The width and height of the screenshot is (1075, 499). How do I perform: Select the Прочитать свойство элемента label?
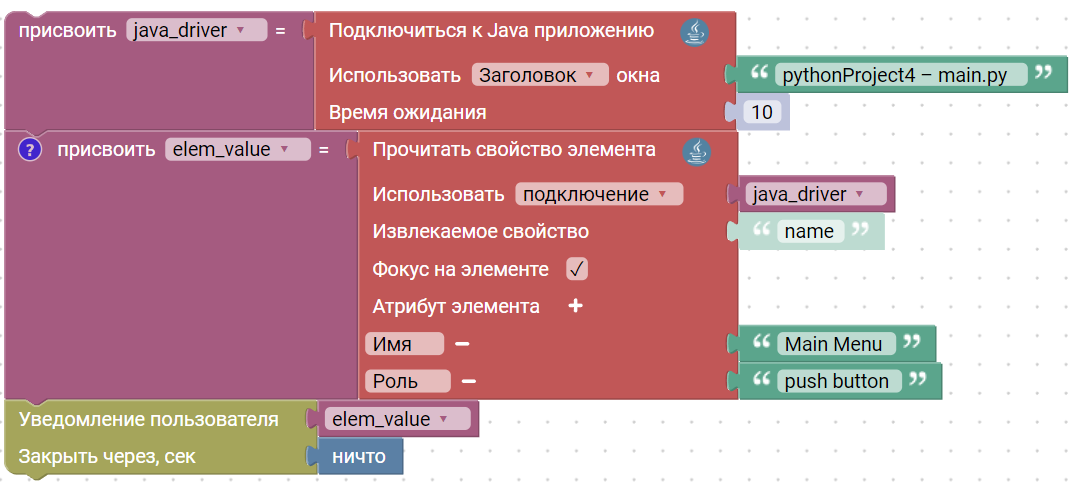[x=514, y=149]
